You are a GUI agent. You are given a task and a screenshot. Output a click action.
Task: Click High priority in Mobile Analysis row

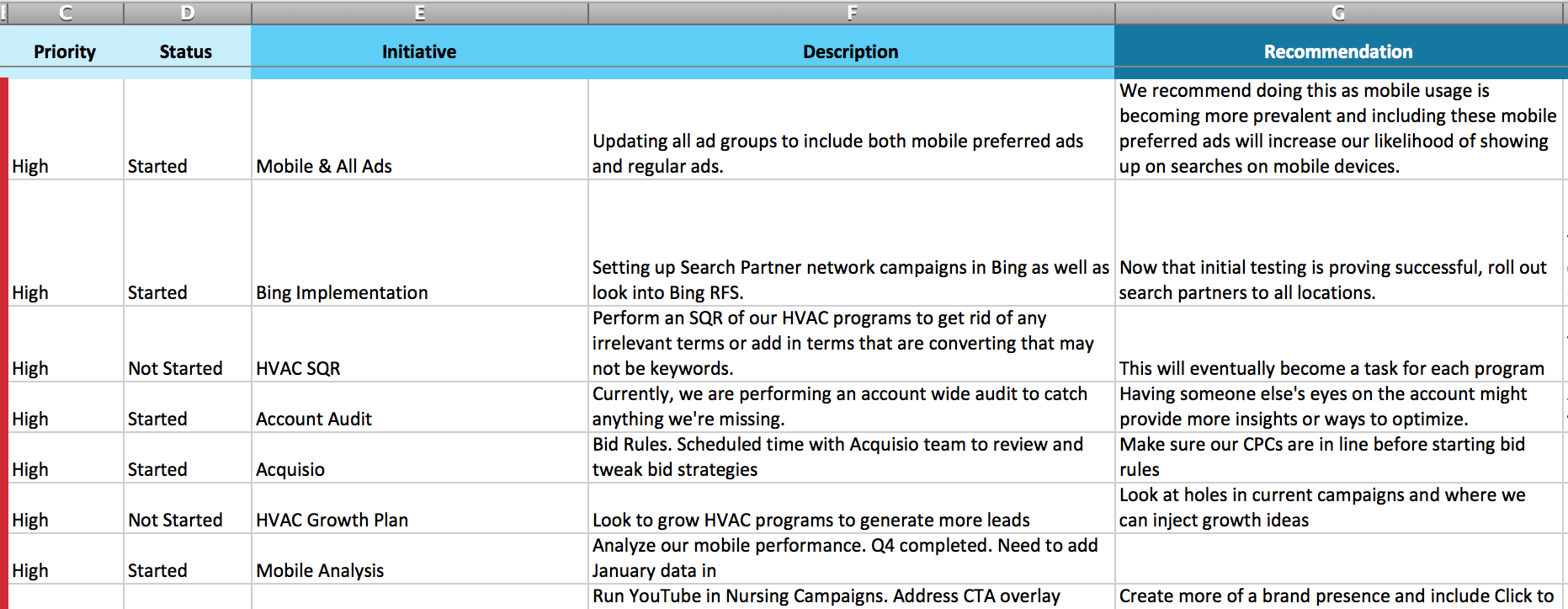66,558
